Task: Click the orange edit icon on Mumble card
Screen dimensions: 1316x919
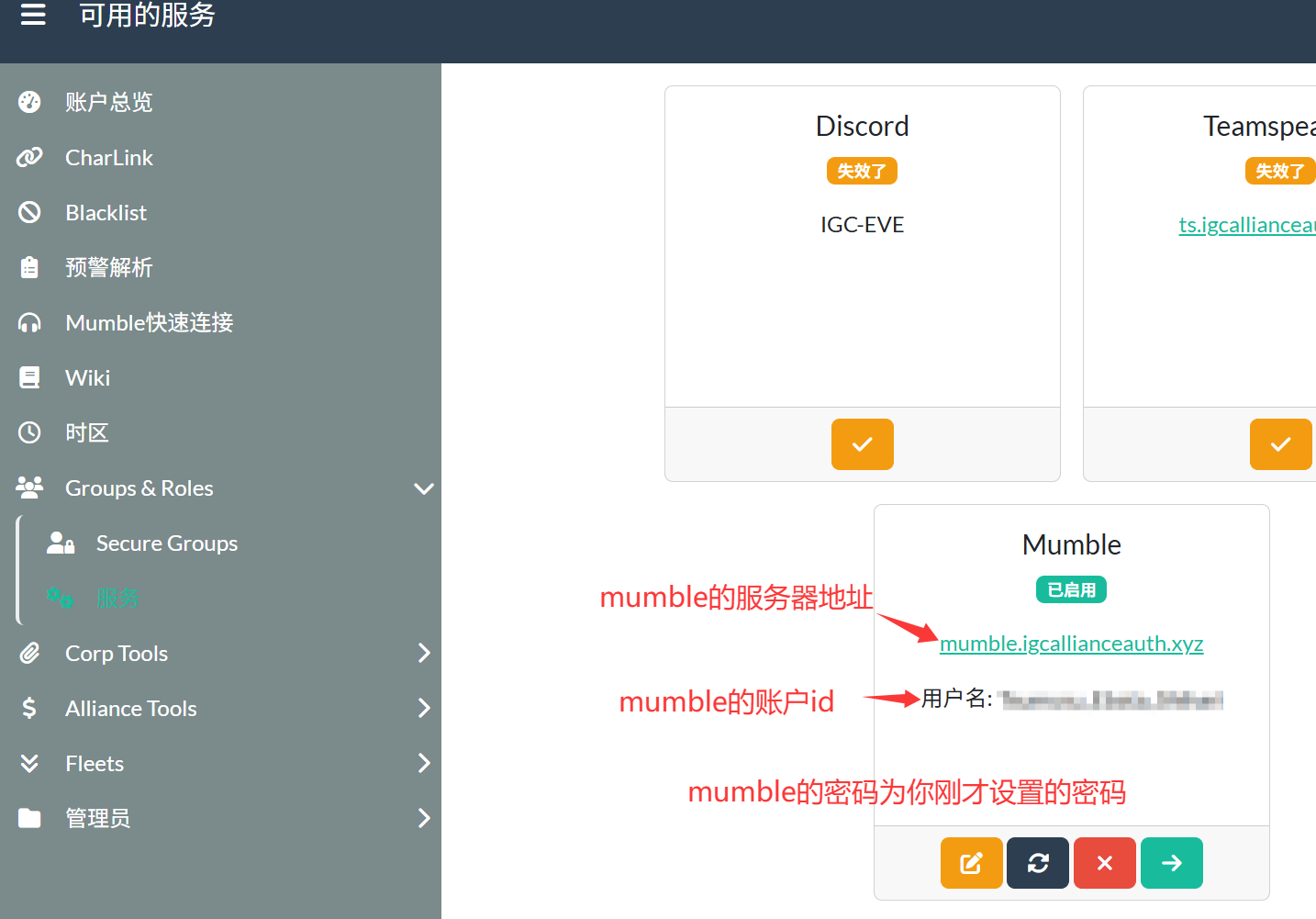Action: 971,863
